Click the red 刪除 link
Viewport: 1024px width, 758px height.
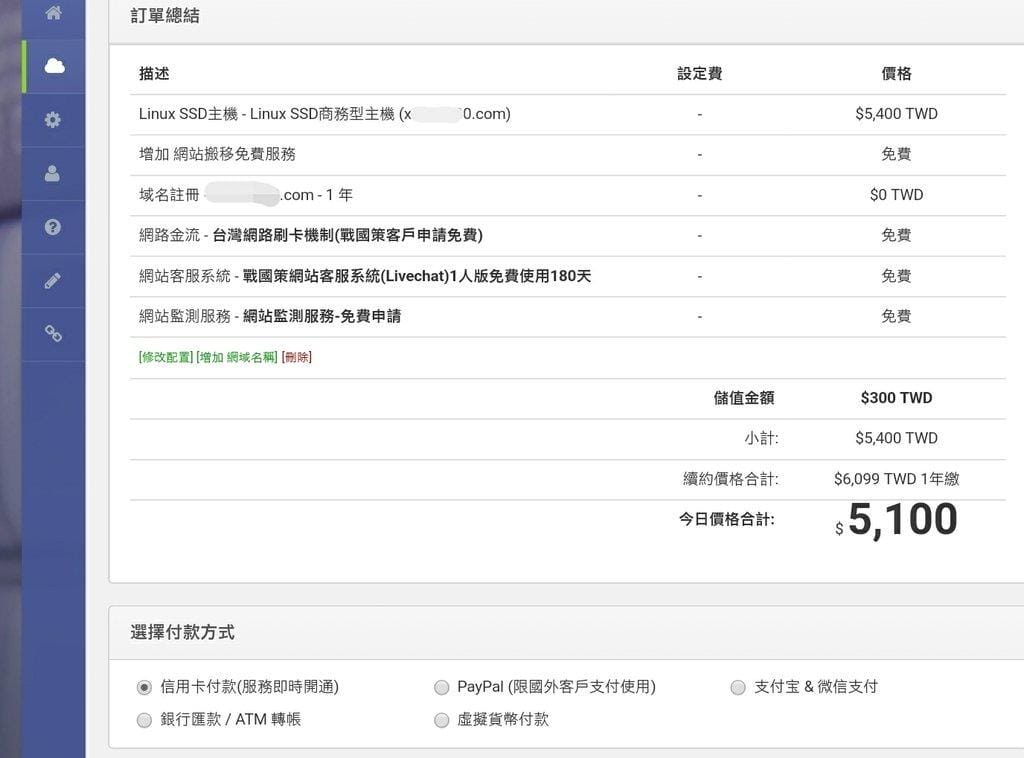296,357
